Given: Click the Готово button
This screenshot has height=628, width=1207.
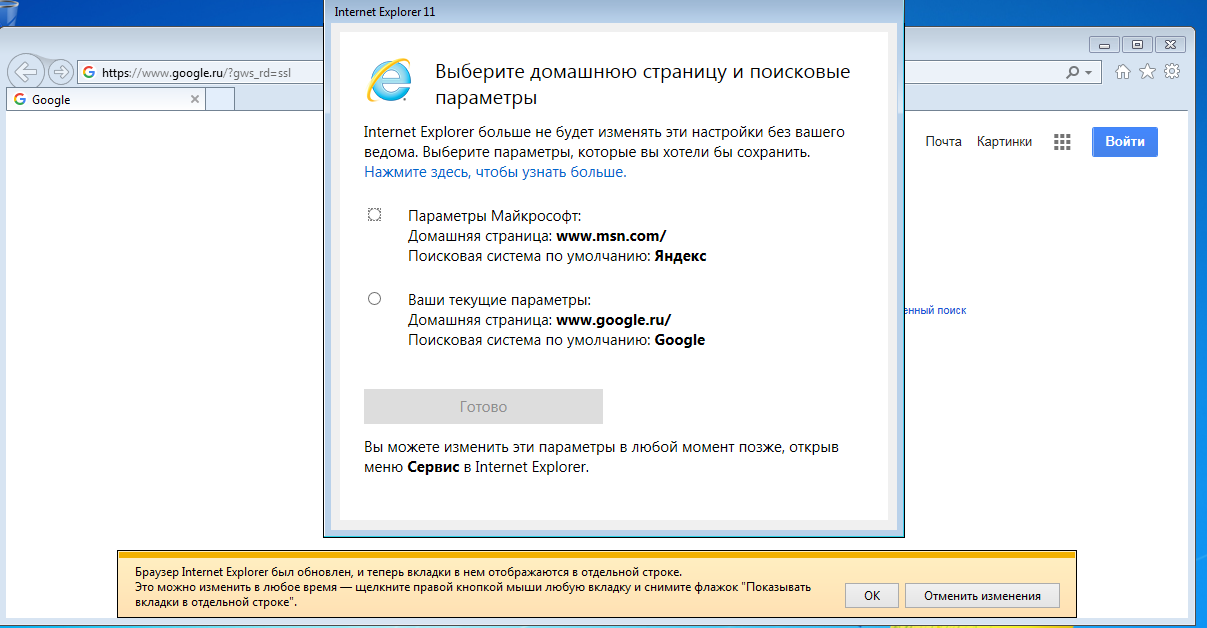Looking at the screenshot, I should [x=483, y=407].
